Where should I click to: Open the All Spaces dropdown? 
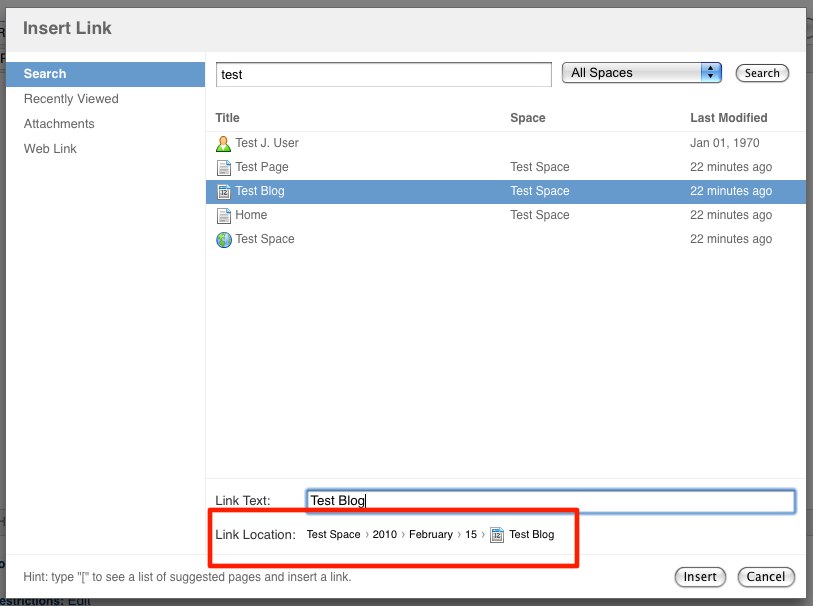pos(641,73)
